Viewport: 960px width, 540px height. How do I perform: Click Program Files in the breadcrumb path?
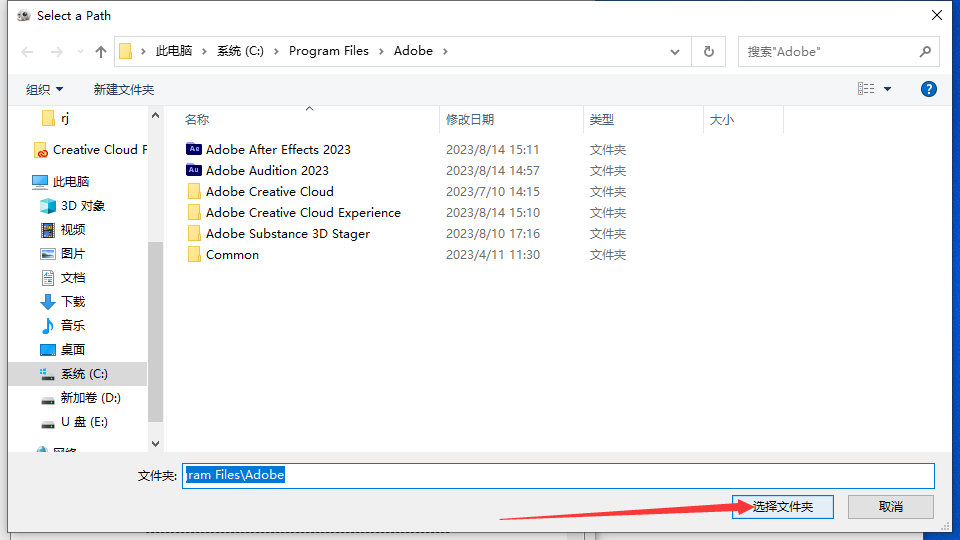pyautogui.click(x=328, y=51)
